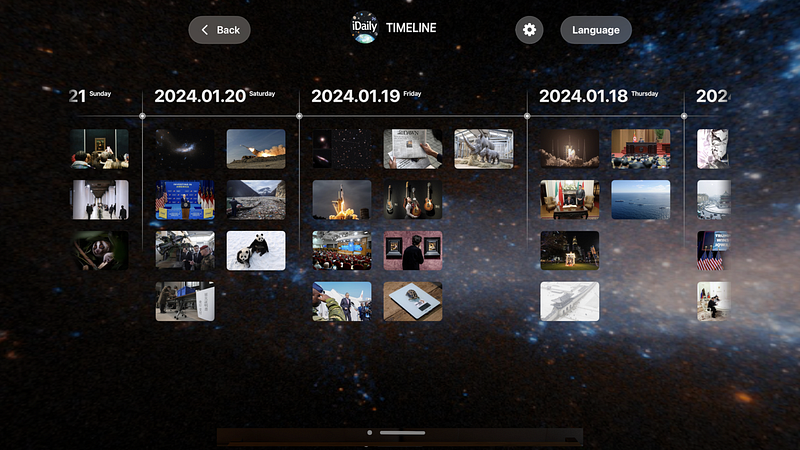Open the white corridor with people photo
800x450 pixels.
pyautogui.click(x=99, y=199)
